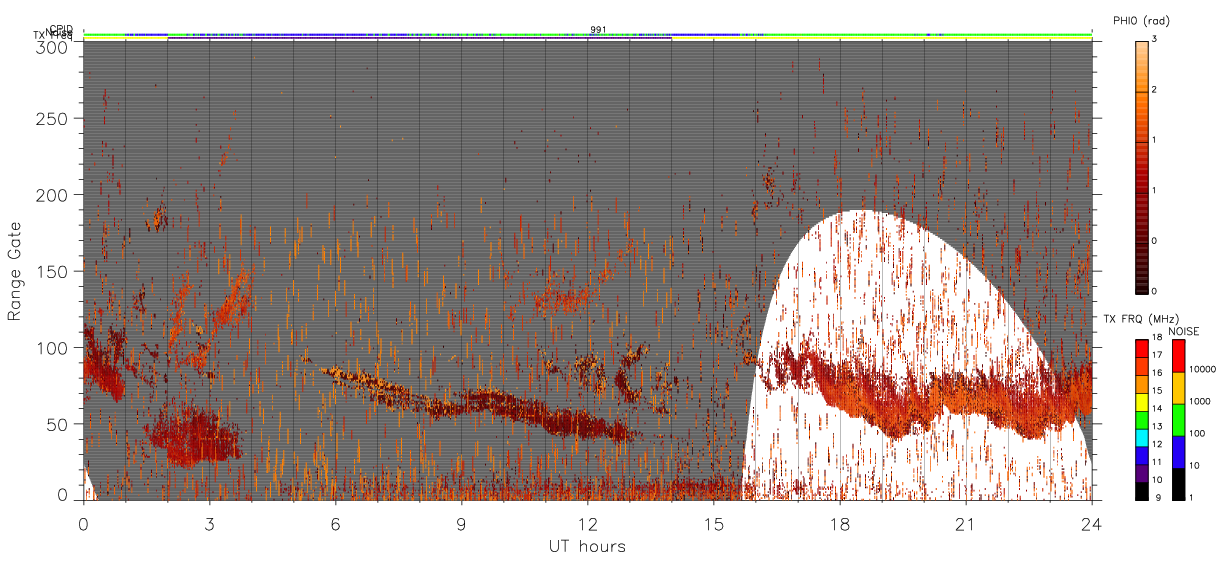Click the red segment of NOISE legend
Screen dimensions: 1228x567
click(x=1179, y=356)
